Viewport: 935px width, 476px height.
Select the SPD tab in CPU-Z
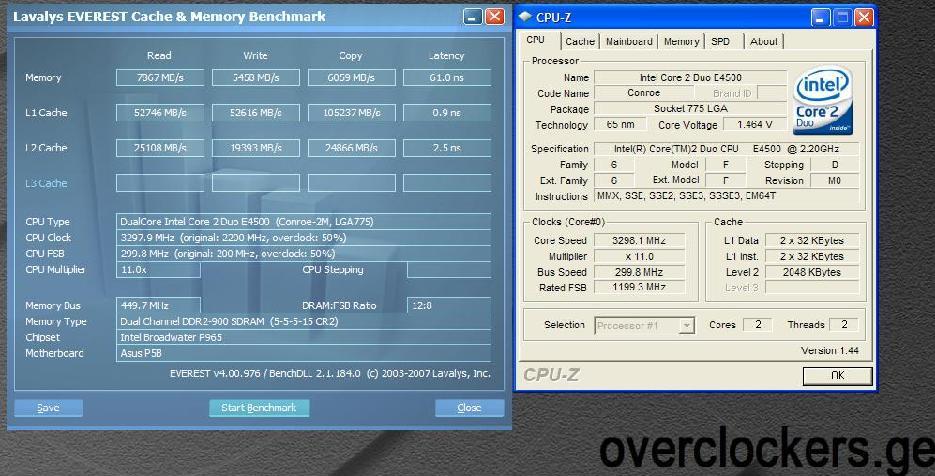coord(720,41)
